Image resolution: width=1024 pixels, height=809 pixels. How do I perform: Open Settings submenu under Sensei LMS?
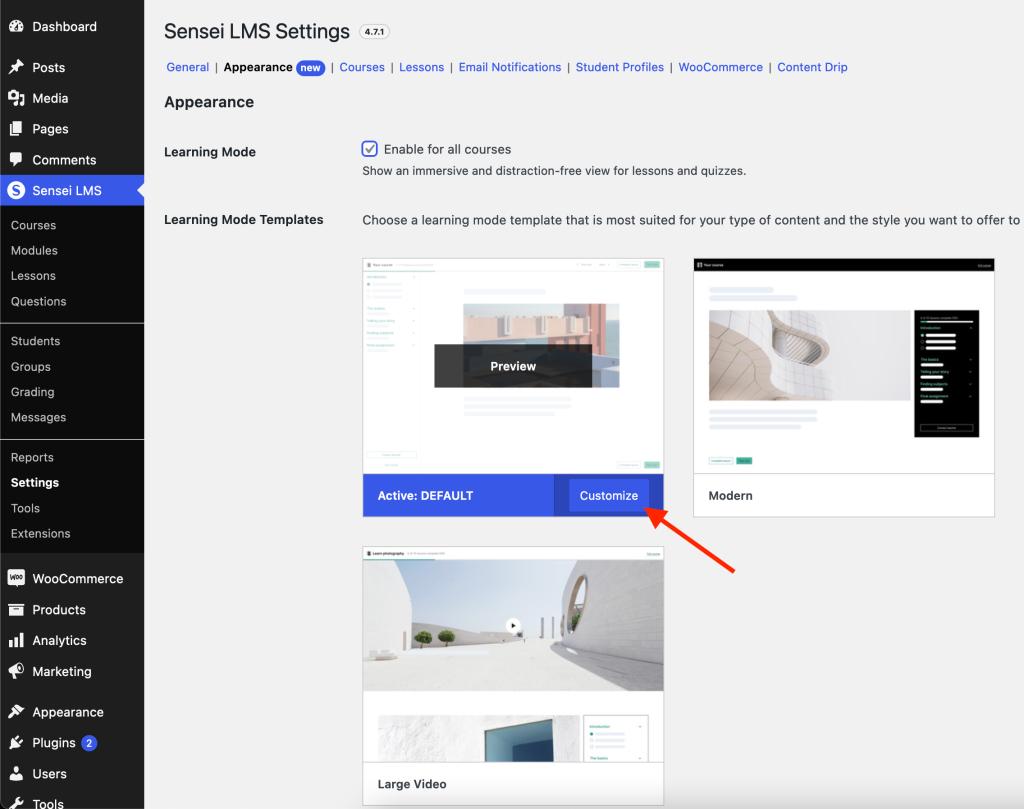(35, 483)
